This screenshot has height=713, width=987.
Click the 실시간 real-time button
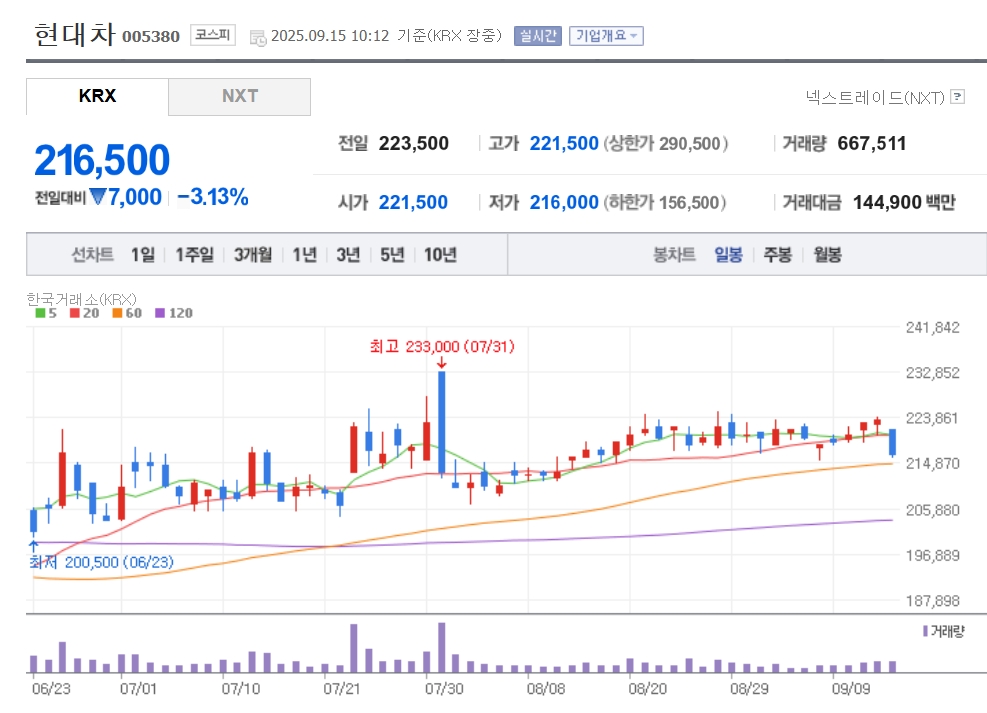tap(538, 36)
